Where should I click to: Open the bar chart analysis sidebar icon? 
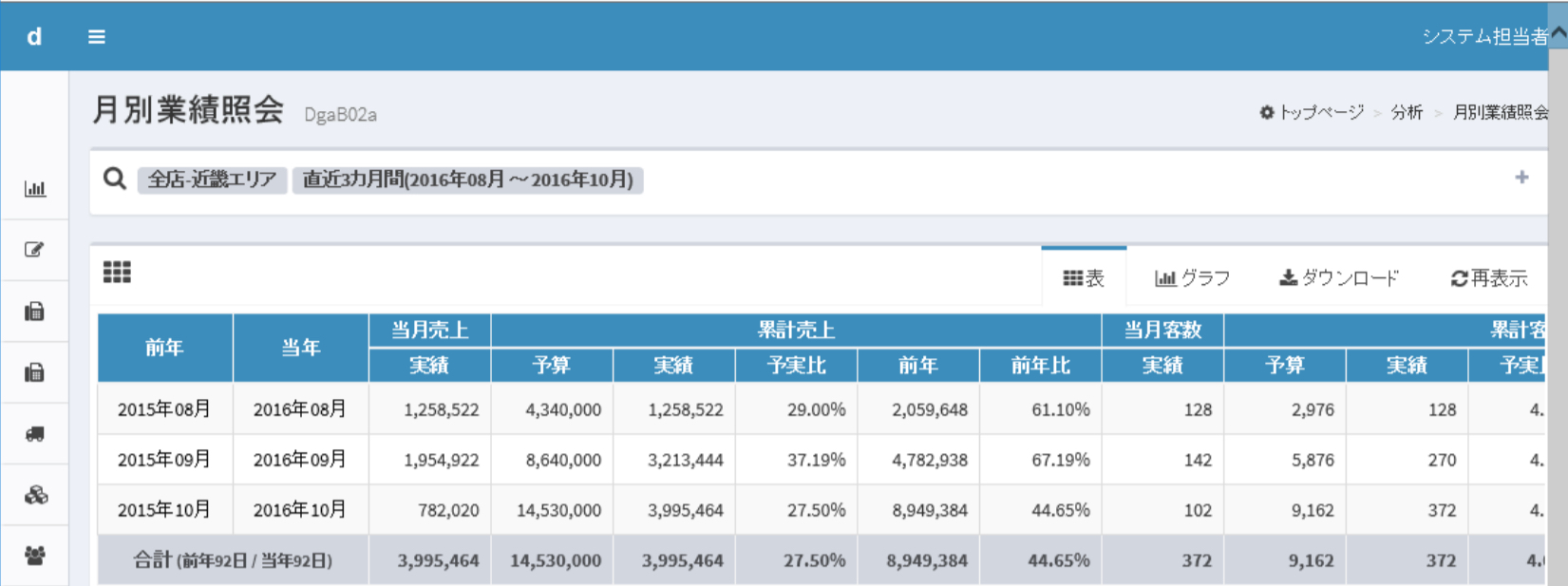[35, 189]
